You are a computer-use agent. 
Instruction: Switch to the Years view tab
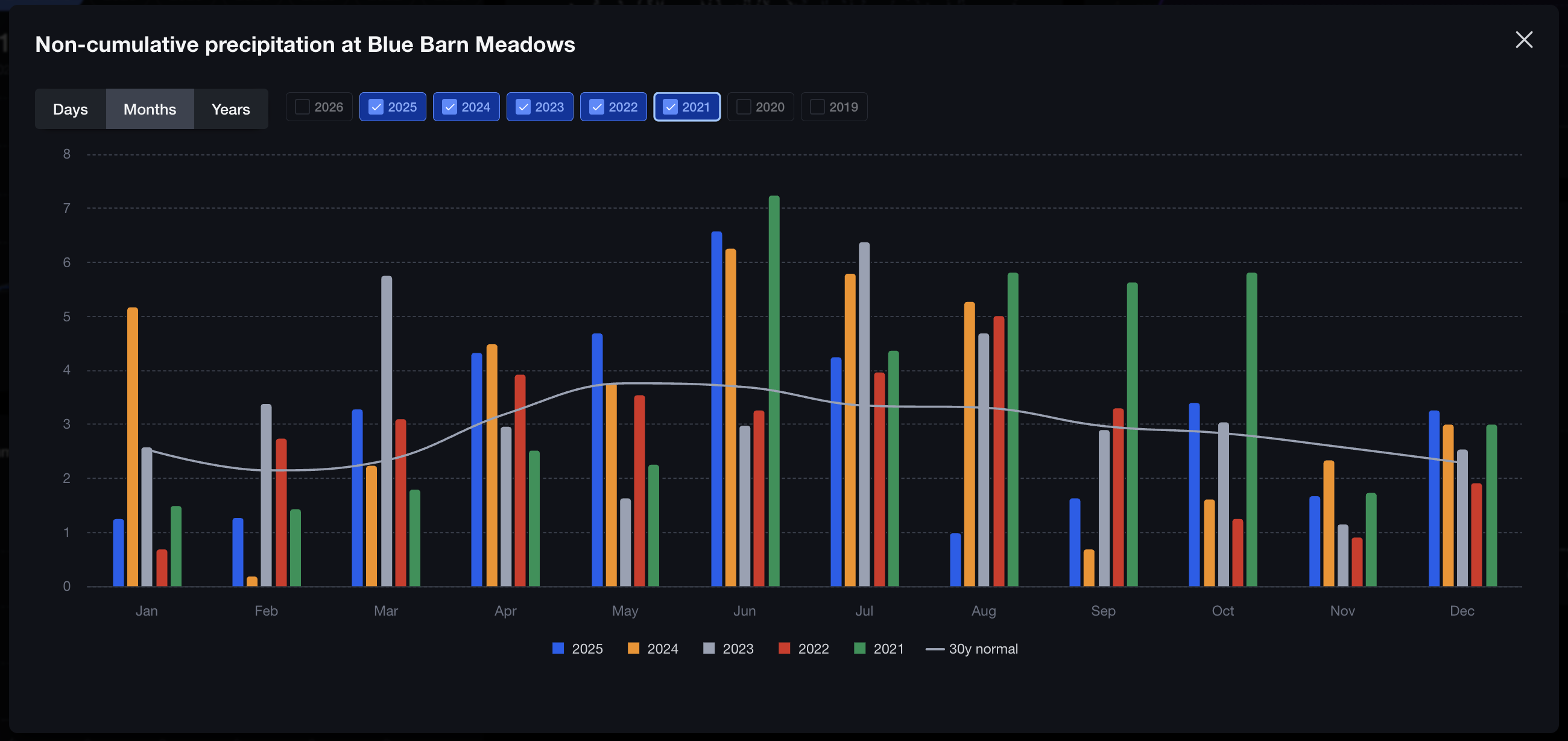tap(230, 109)
